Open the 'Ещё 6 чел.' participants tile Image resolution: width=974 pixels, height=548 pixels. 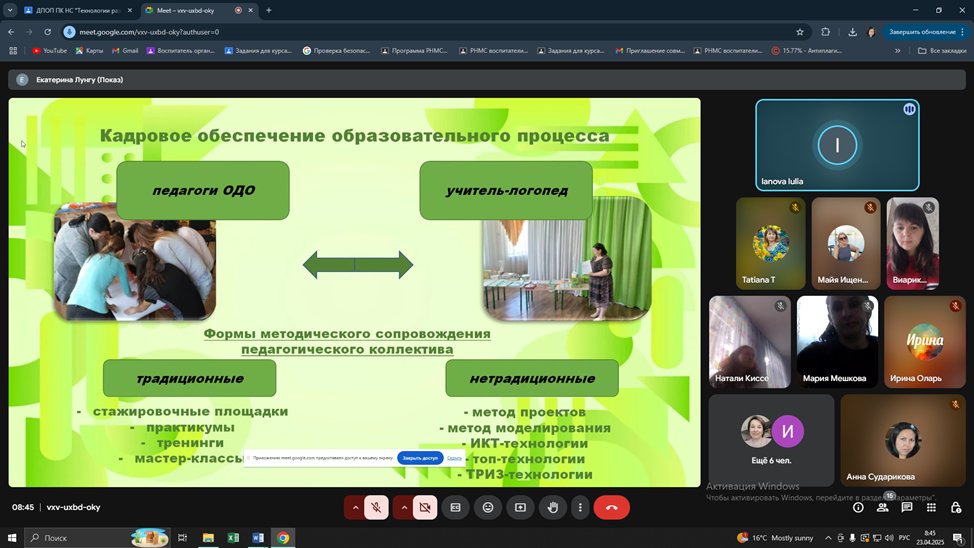click(771, 440)
